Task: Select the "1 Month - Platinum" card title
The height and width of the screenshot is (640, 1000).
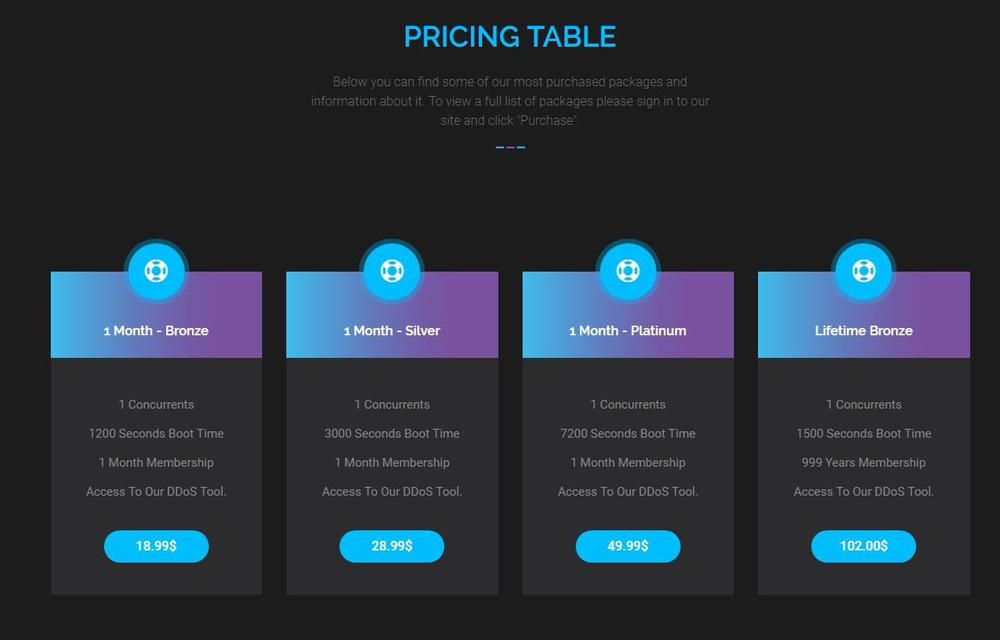Action: (627, 331)
